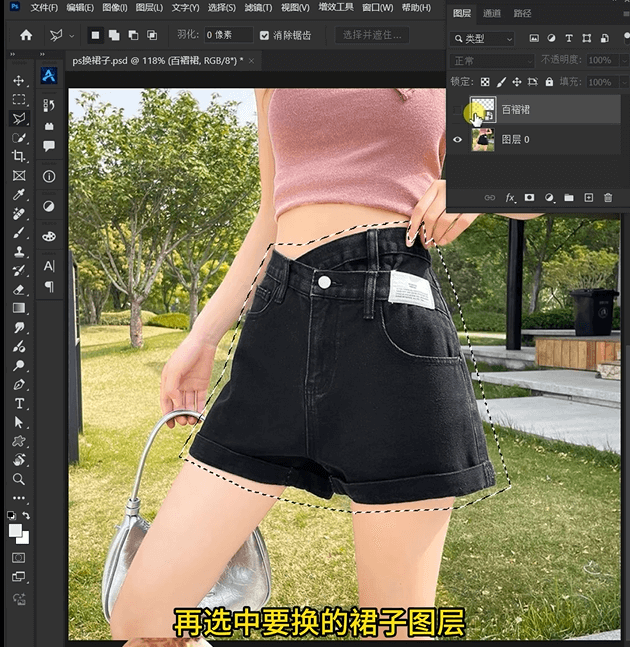
Task: Choose Subtract from selection mode icon
Action: pyautogui.click(x=133, y=35)
